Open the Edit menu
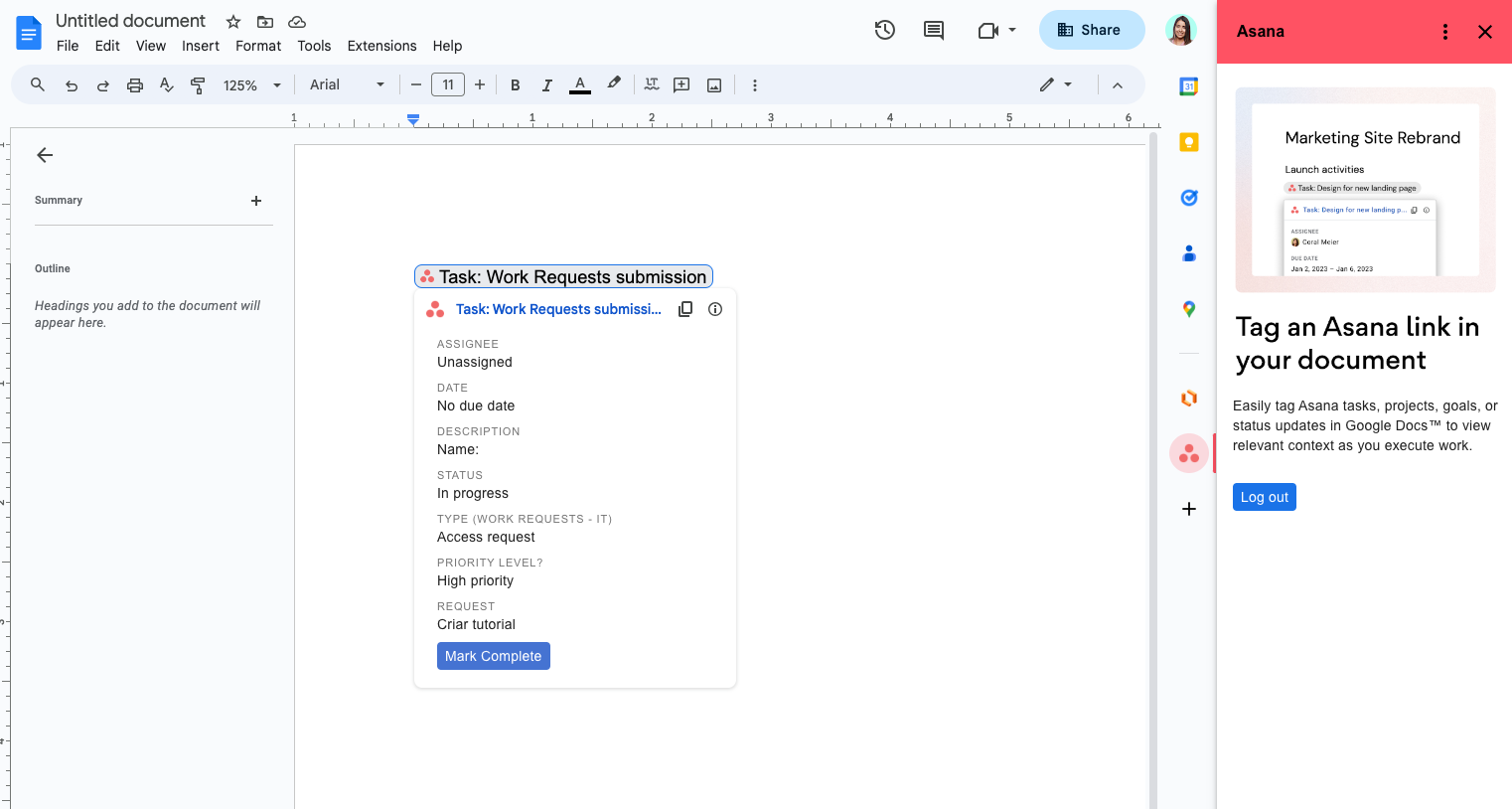1512x809 pixels. pos(107,46)
